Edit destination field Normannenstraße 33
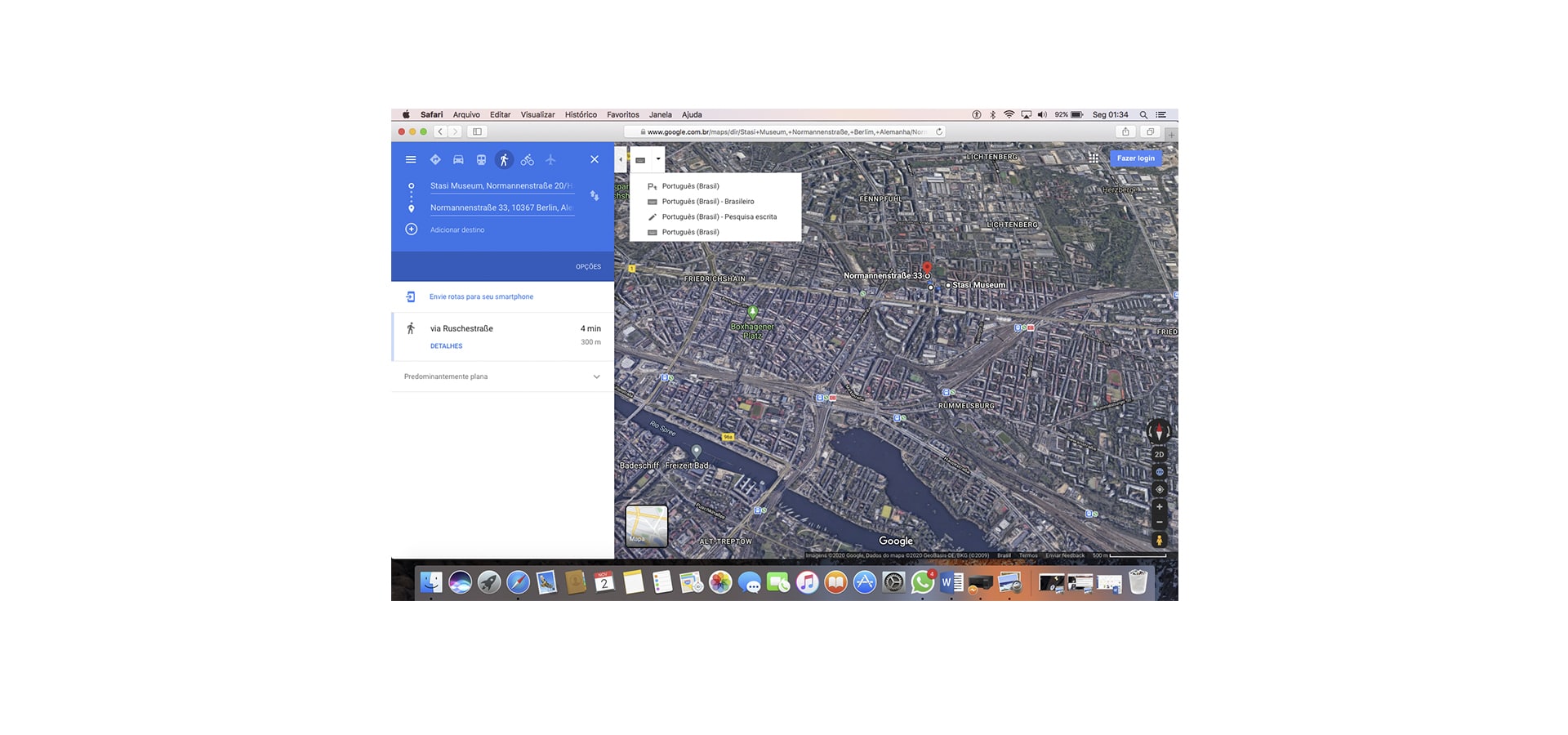The width and height of the screenshot is (1568, 735). tap(501, 208)
